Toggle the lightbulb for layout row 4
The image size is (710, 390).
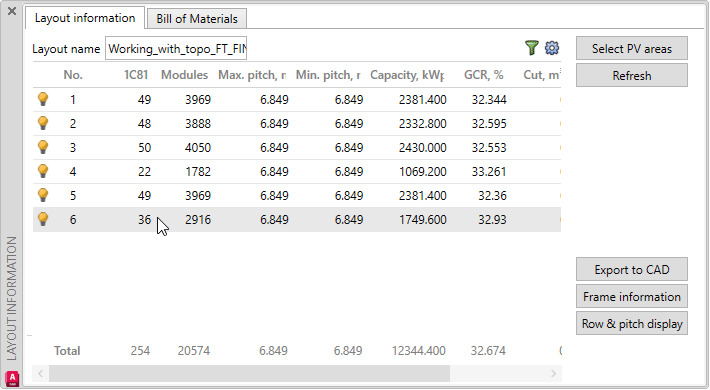(43, 171)
